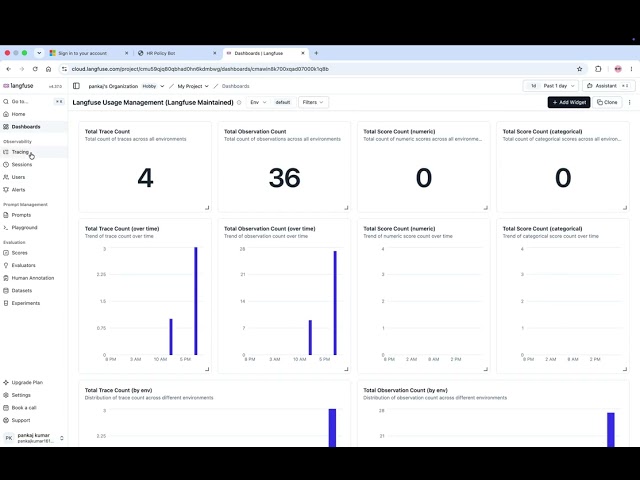Image resolution: width=640 pixels, height=480 pixels.
Task: Click browser back arrow
Action: 9,69
